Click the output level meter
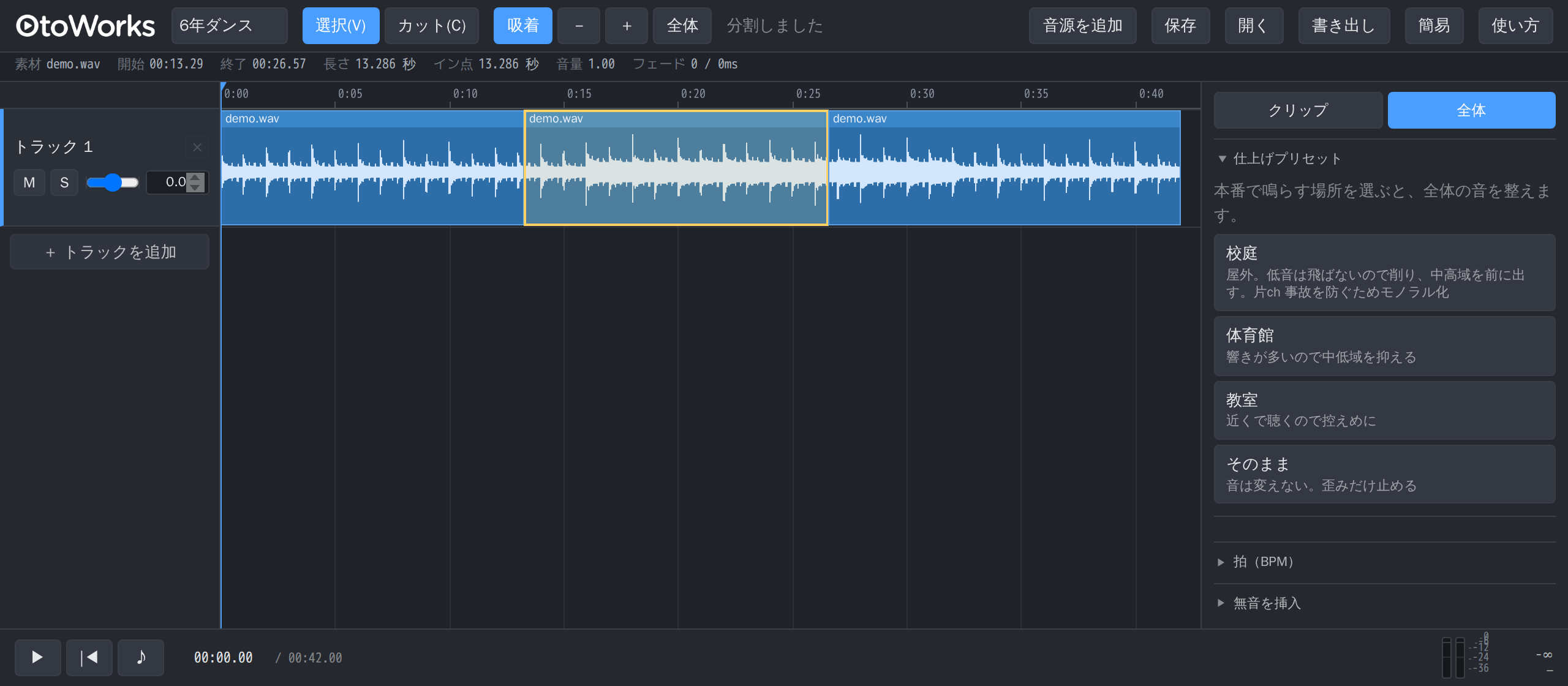This screenshot has width=1568, height=686. pyautogui.click(x=1453, y=657)
